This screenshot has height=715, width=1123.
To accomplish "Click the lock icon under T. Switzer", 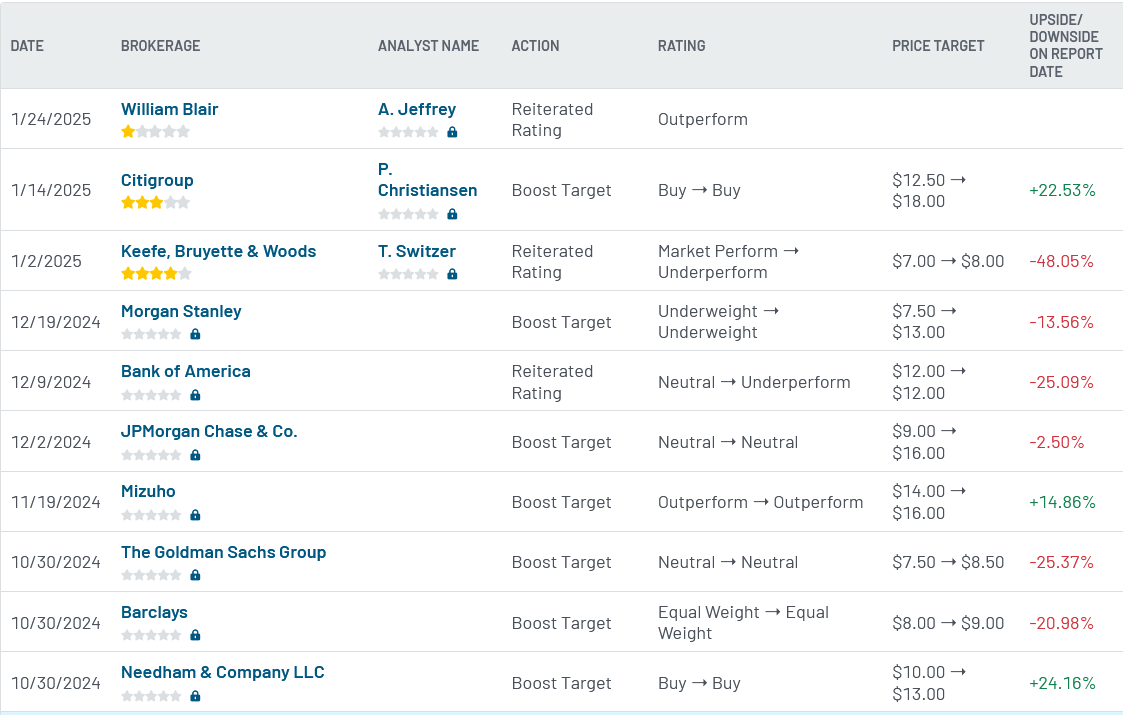I will pyautogui.click(x=452, y=274).
